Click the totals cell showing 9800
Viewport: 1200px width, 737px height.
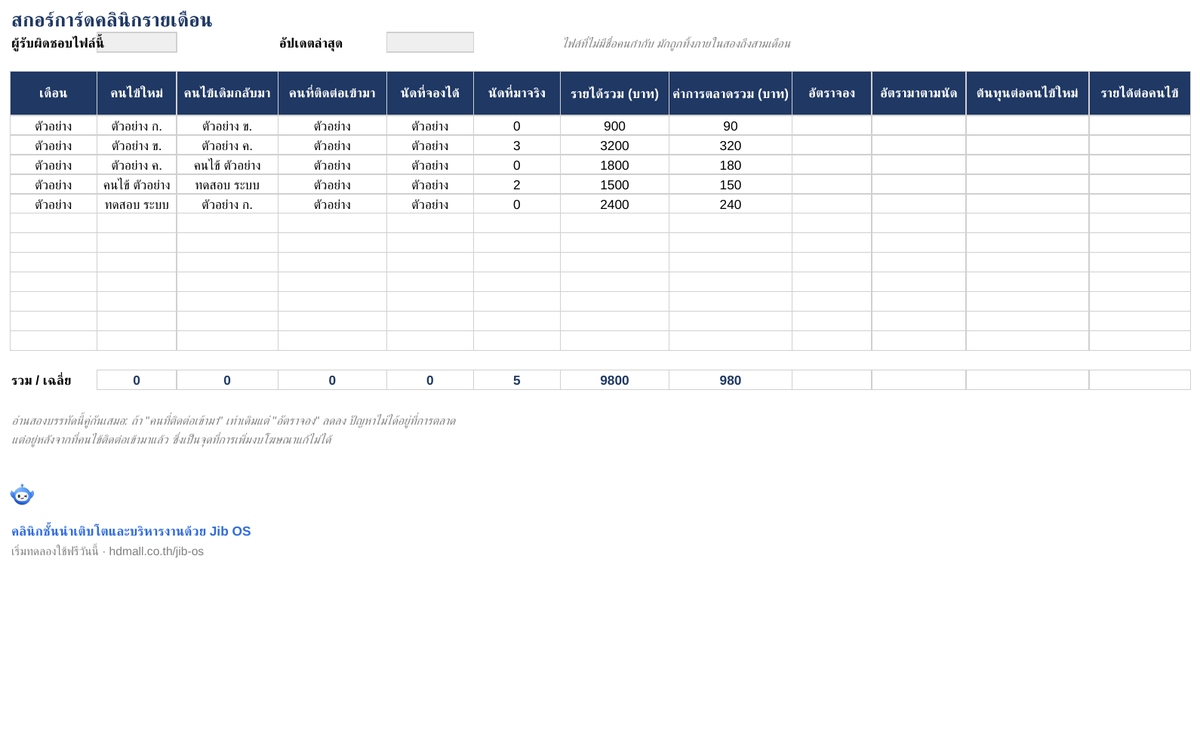pos(615,380)
